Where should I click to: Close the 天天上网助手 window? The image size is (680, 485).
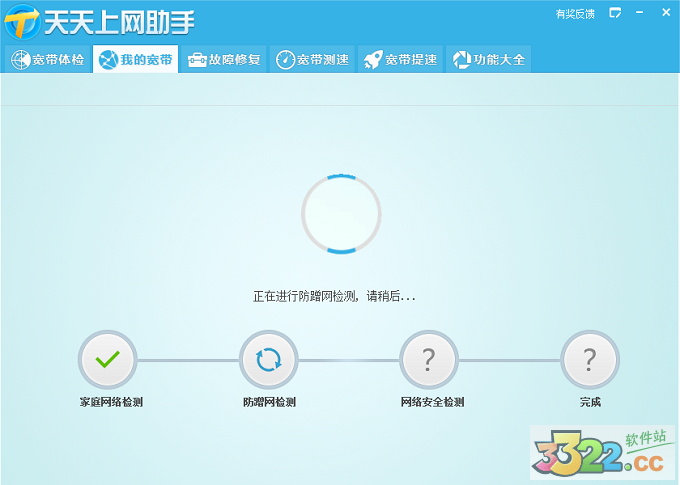click(666, 13)
